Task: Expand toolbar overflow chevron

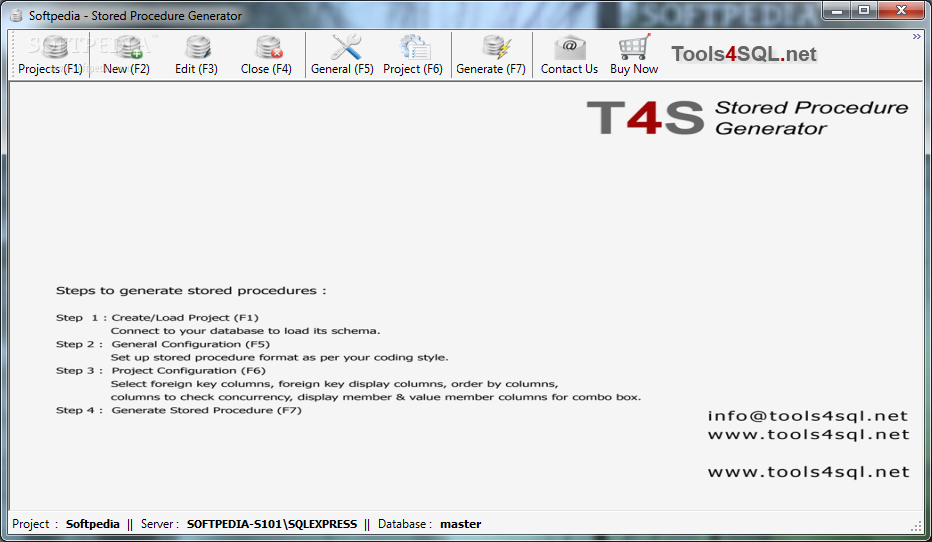Action: click(917, 37)
